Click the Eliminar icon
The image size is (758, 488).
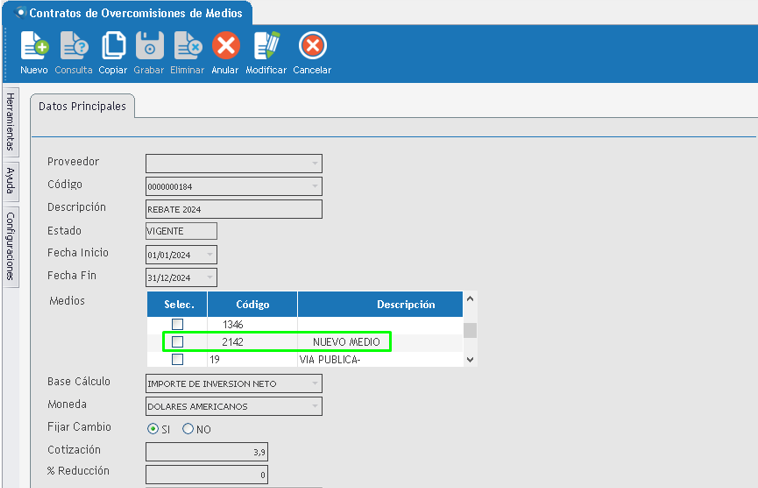tap(188, 46)
